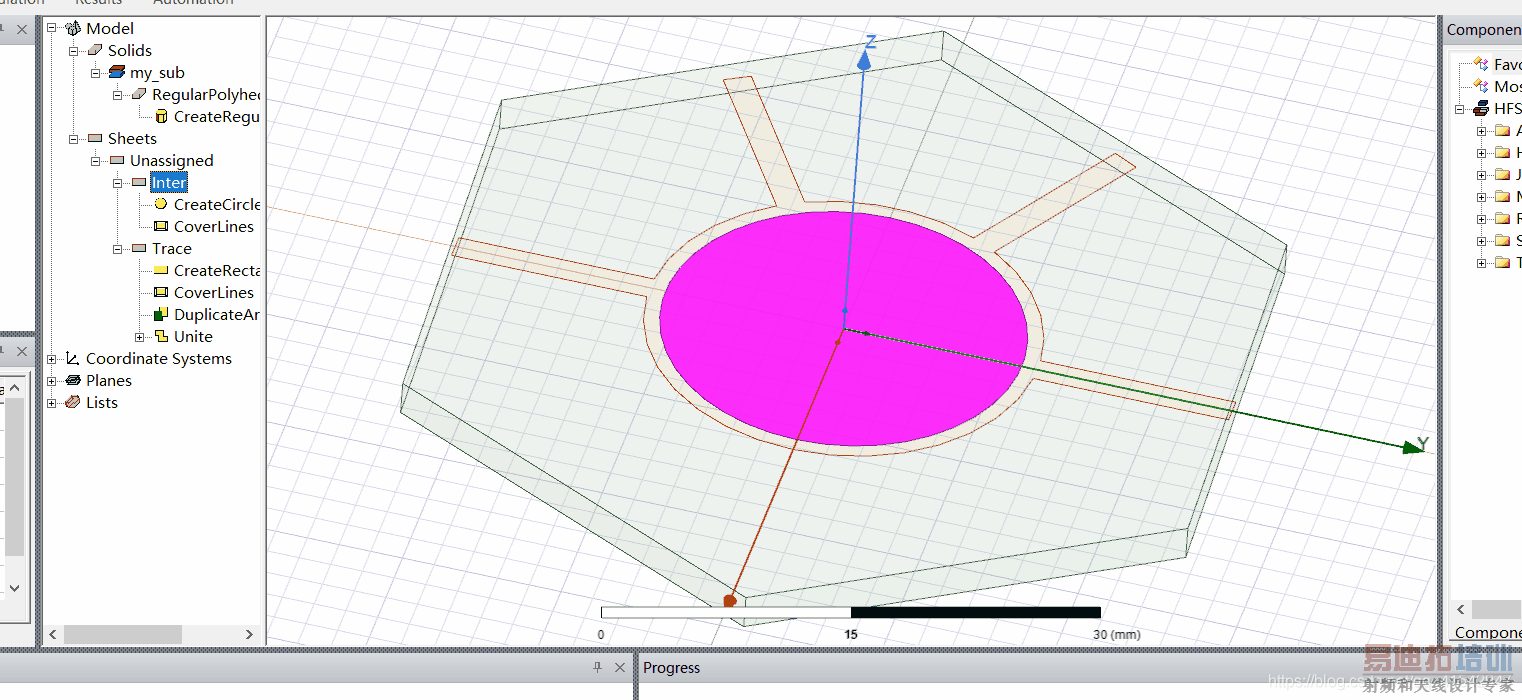1522x700 pixels.
Task: Click the Y axis label in viewport
Action: [1422, 442]
